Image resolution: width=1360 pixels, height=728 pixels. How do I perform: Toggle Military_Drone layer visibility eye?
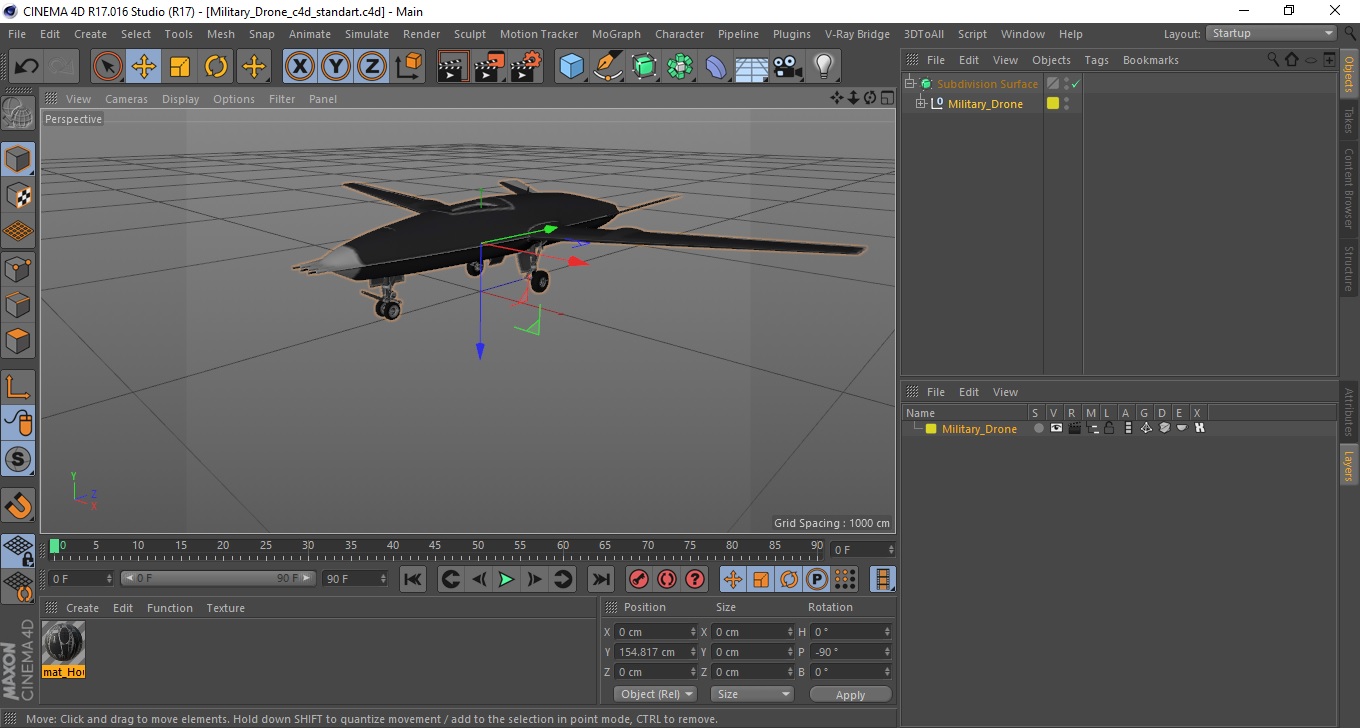(1056, 428)
